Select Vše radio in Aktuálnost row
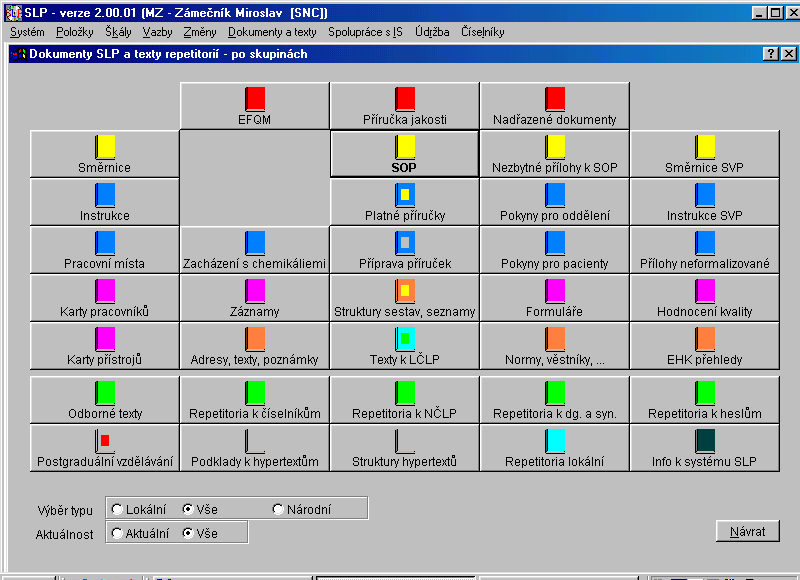The height and width of the screenshot is (580, 800). pyautogui.click(x=187, y=533)
